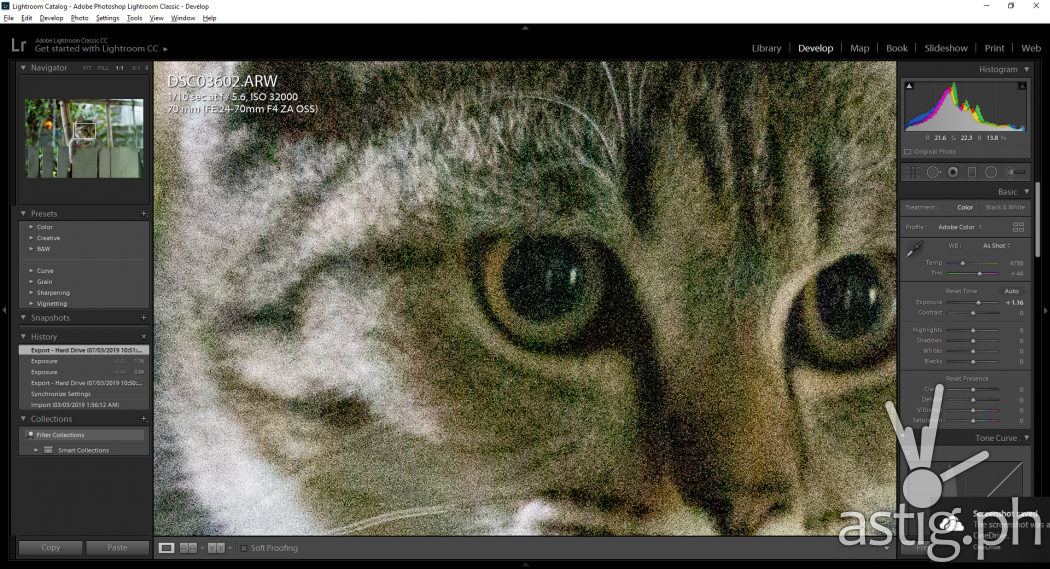Viewport: 1050px width, 569px height.
Task: Add a new preset with plus icon
Action: click(x=143, y=214)
